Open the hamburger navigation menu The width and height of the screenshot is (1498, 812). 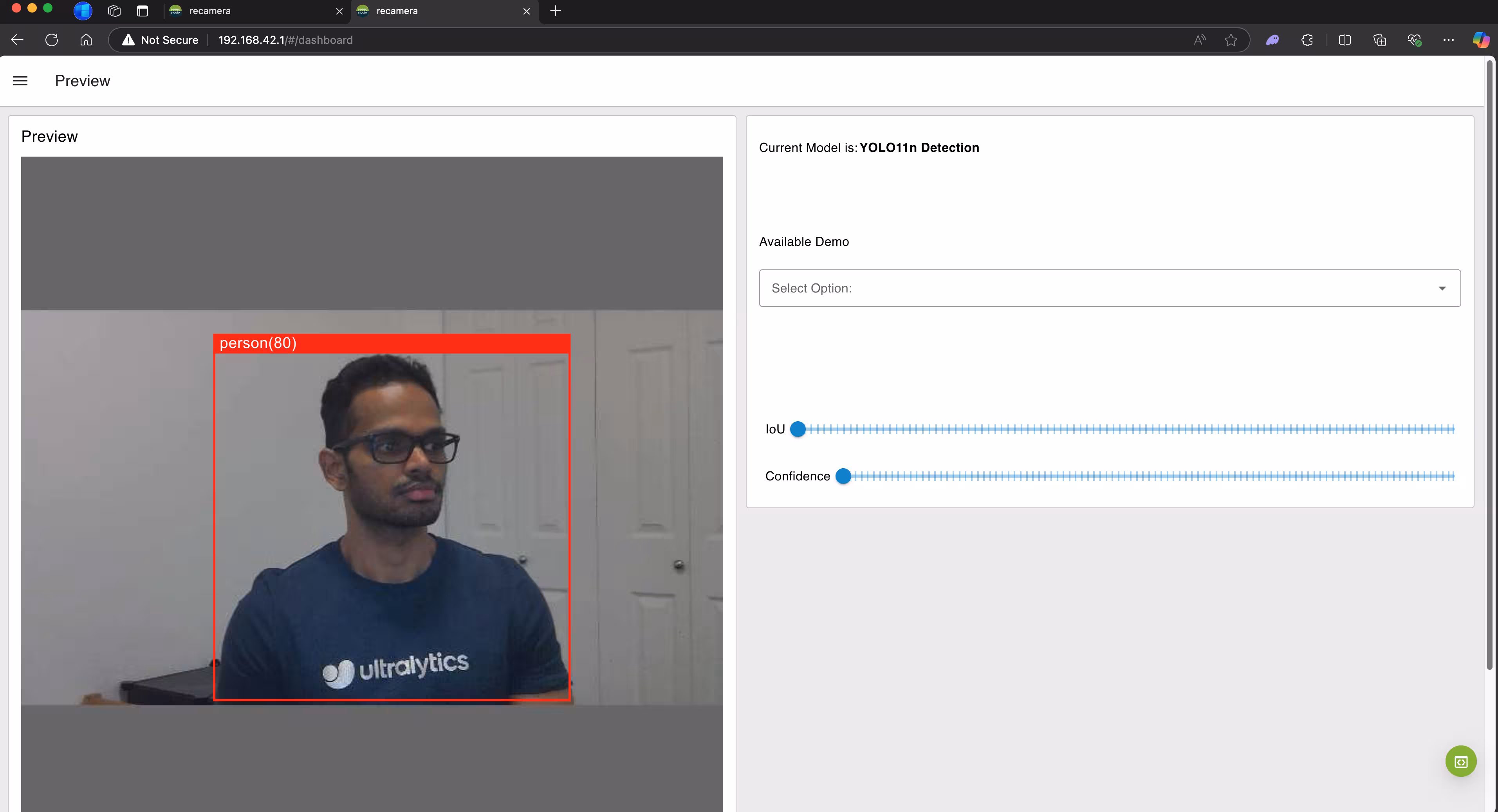[20, 81]
